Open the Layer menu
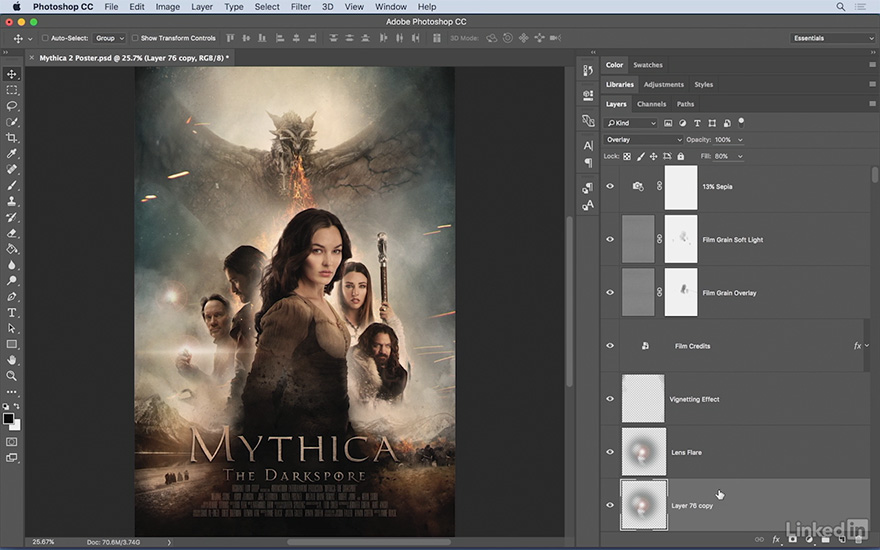 pyautogui.click(x=201, y=7)
